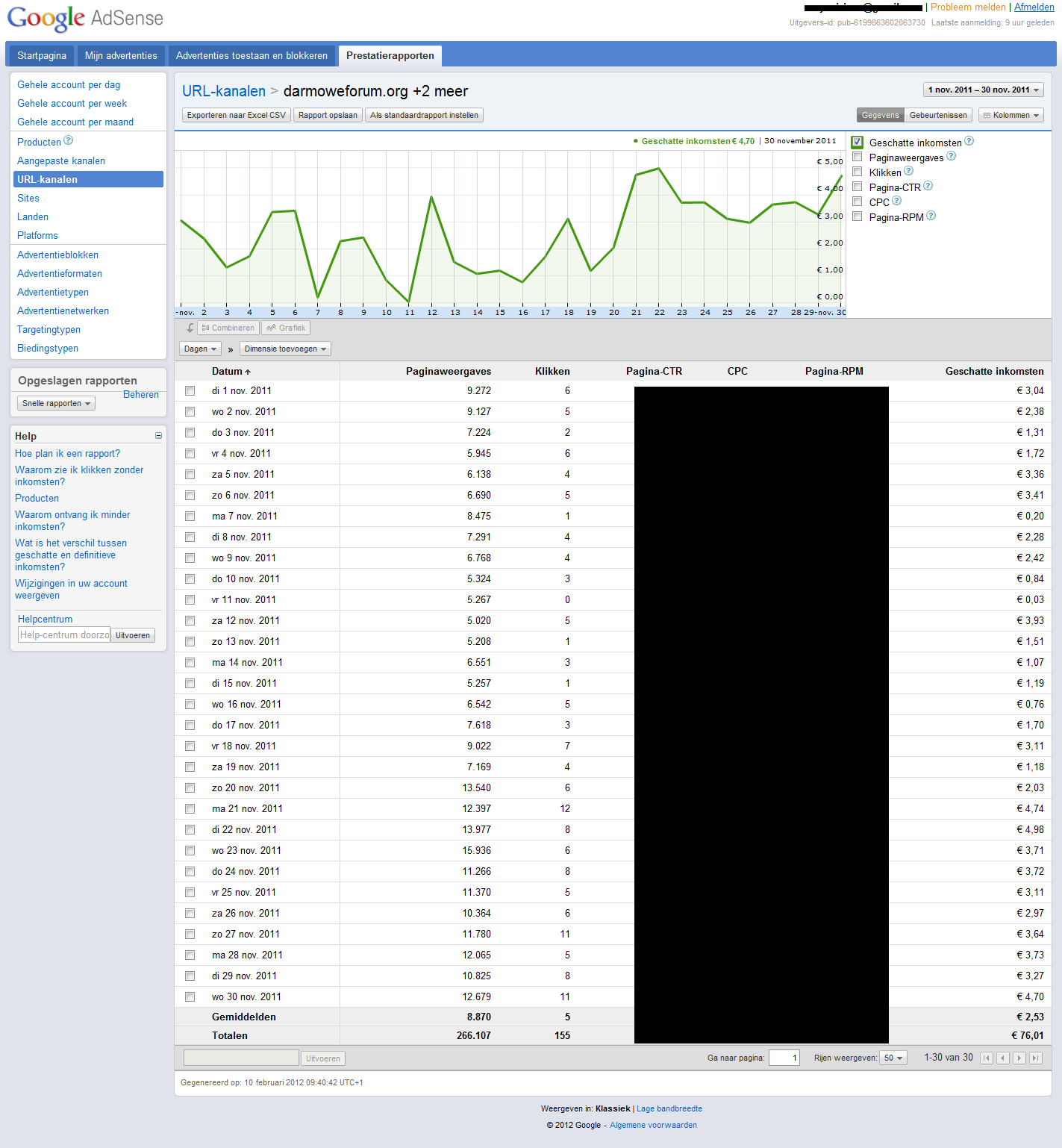
Task: Sort by Datum column ascending arrow
Action: (248, 372)
